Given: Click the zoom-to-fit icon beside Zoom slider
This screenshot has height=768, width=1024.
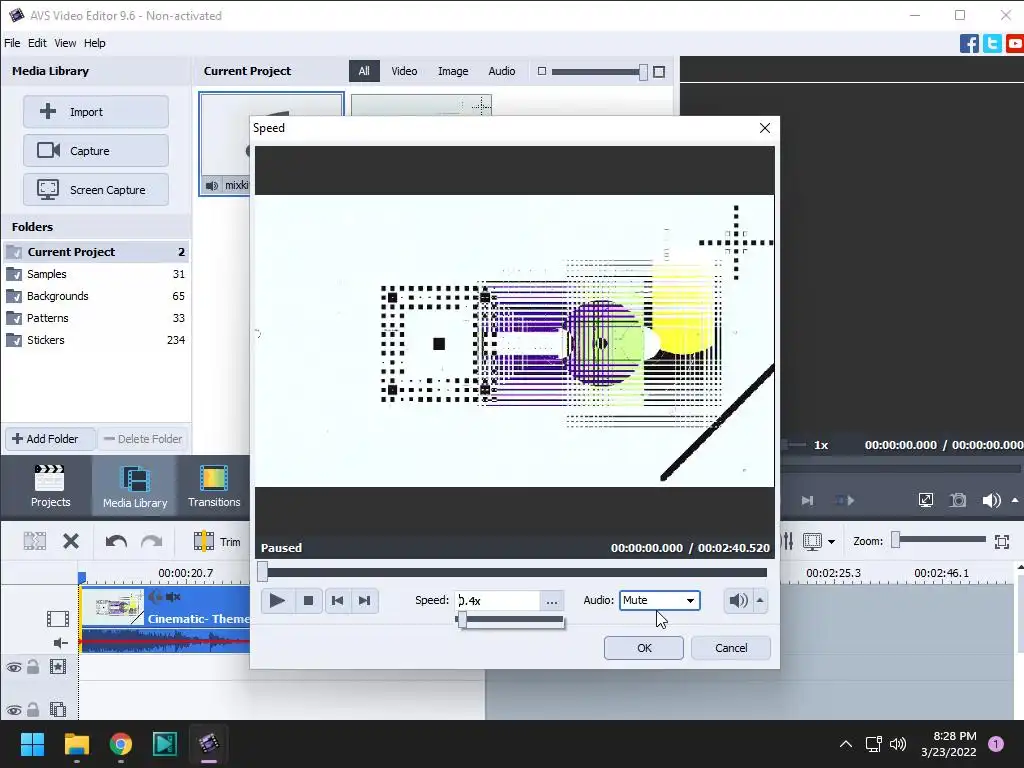Looking at the screenshot, I should tap(1002, 541).
